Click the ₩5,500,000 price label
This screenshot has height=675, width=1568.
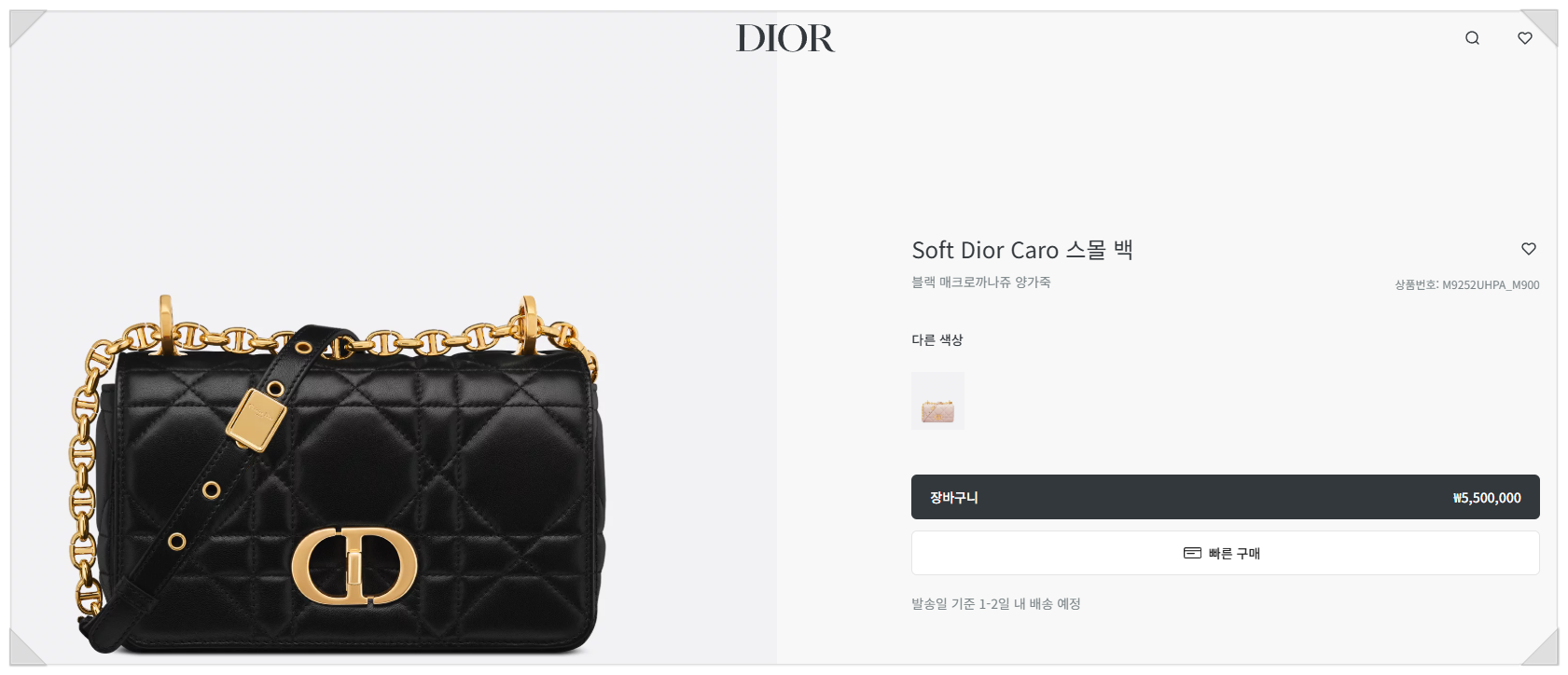click(1487, 498)
